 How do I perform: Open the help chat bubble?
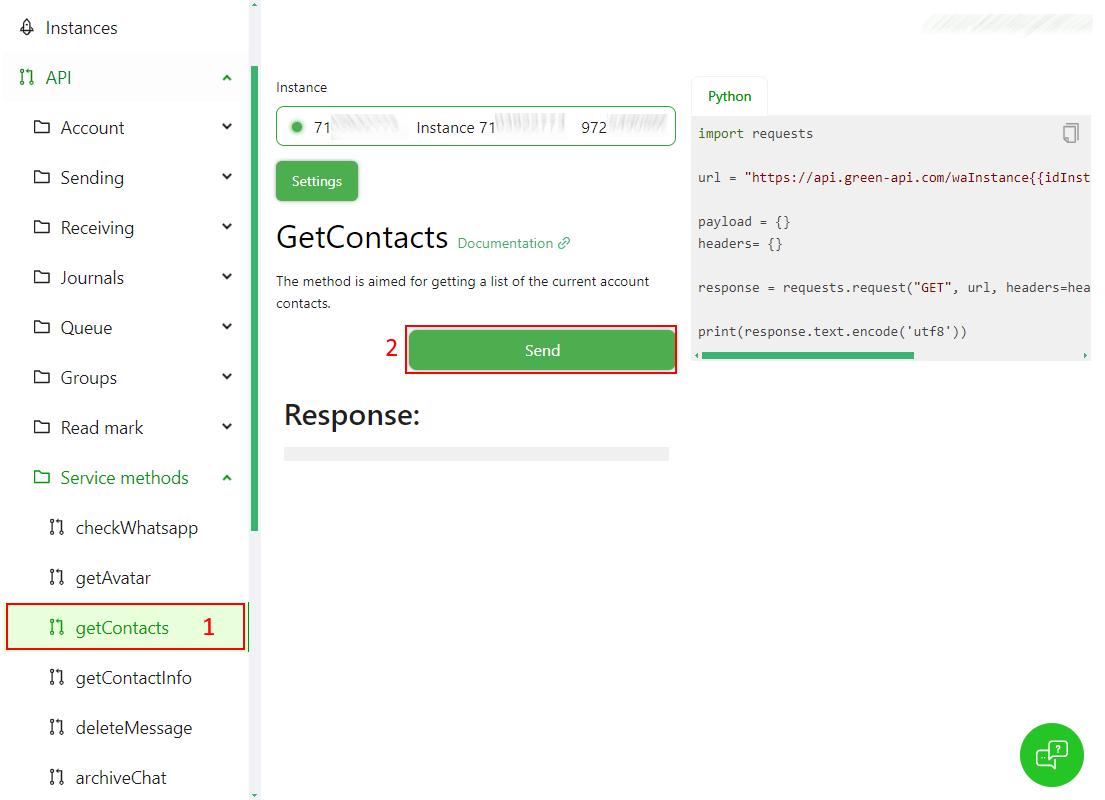point(1051,755)
